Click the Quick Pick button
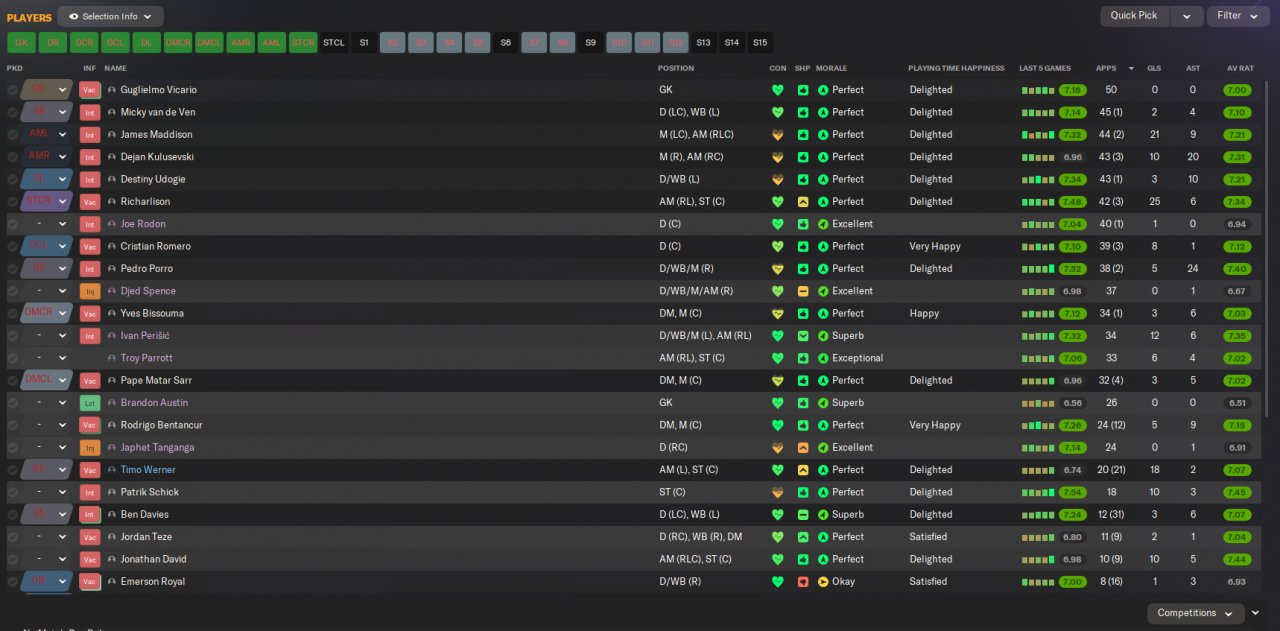This screenshot has width=1280, height=631. click(x=1134, y=16)
